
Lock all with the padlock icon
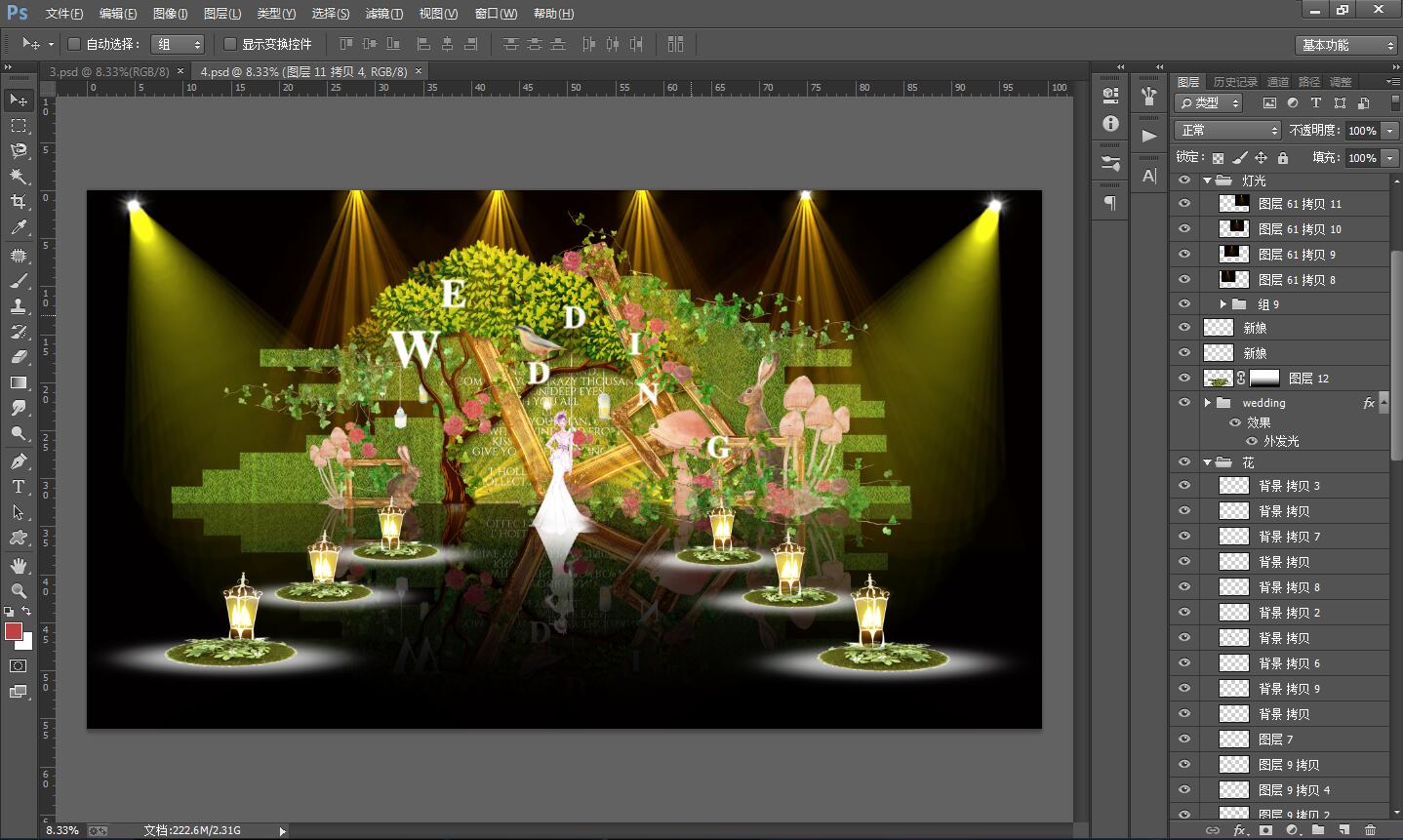pyautogui.click(x=1283, y=158)
